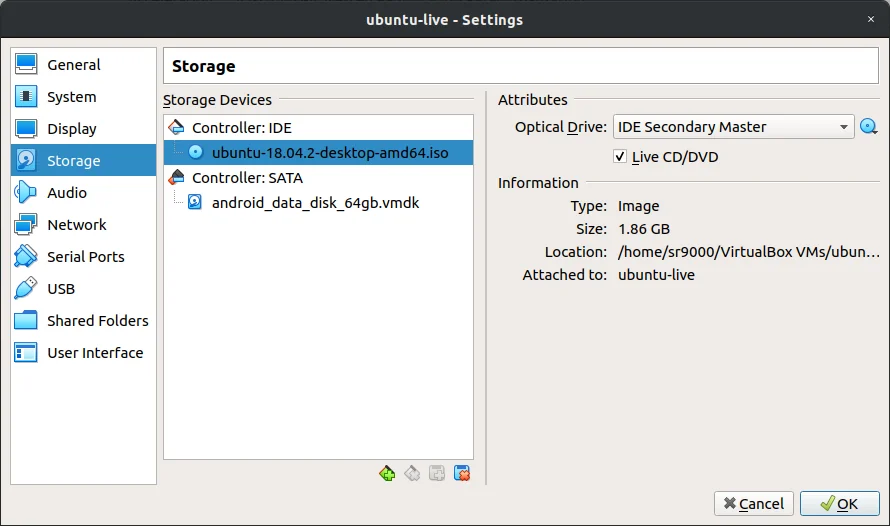This screenshot has width=890, height=526.
Task: Click the Network computers icon
Action: coord(26,225)
